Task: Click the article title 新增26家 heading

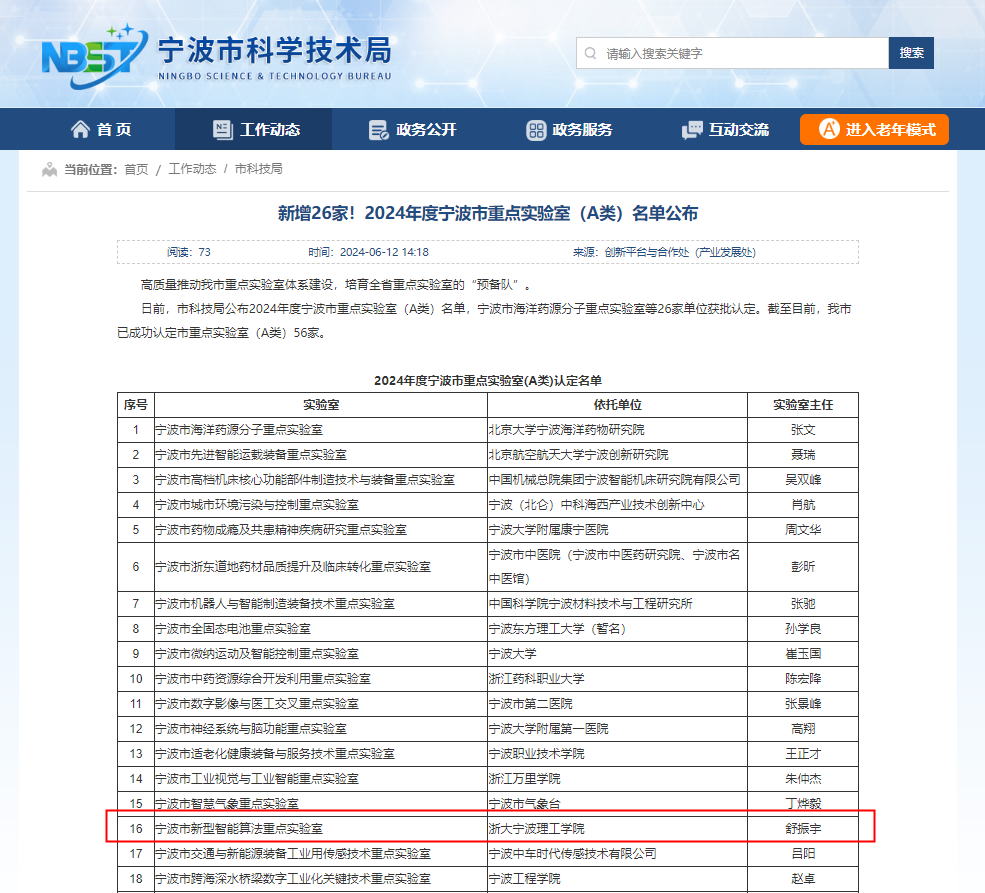Action: pos(487,213)
